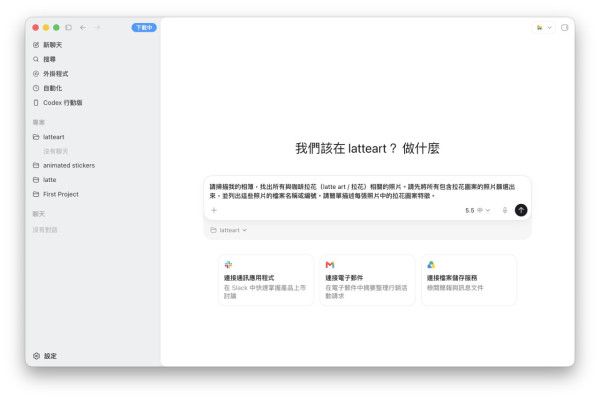Click the blue download status pill
This screenshot has height=400, width=600.
[144, 28]
